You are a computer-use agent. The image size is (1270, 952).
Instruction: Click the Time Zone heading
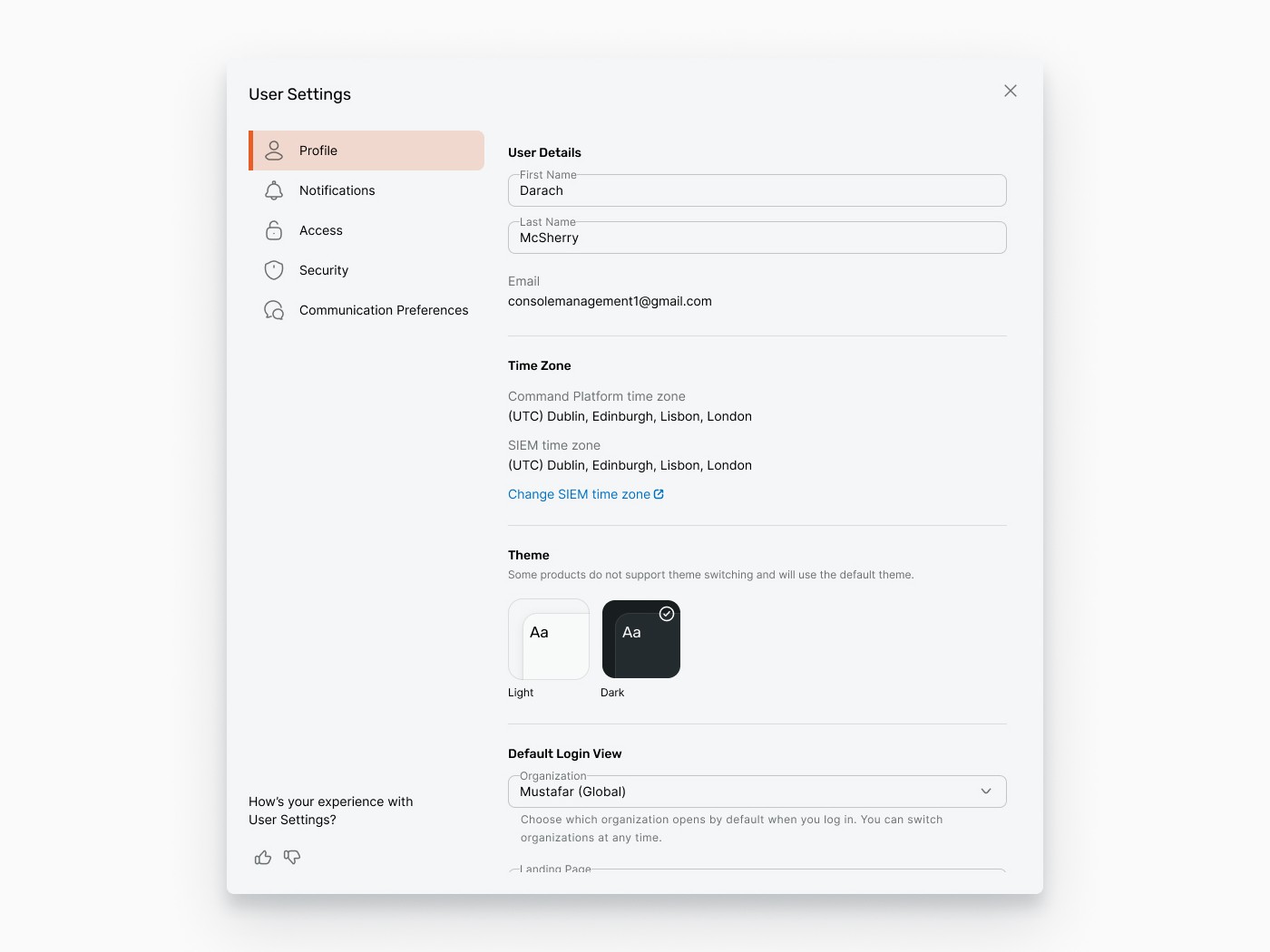540,365
